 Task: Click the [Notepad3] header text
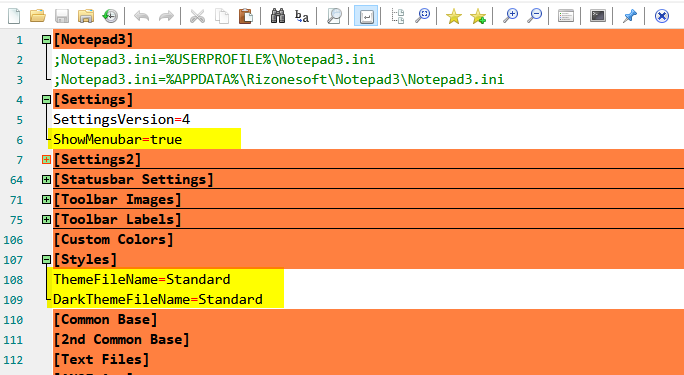(x=93, y=40)
